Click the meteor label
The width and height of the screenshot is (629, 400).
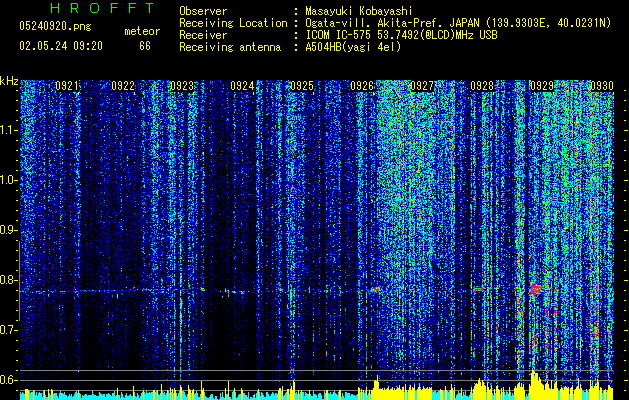click(x=142, y=31)
